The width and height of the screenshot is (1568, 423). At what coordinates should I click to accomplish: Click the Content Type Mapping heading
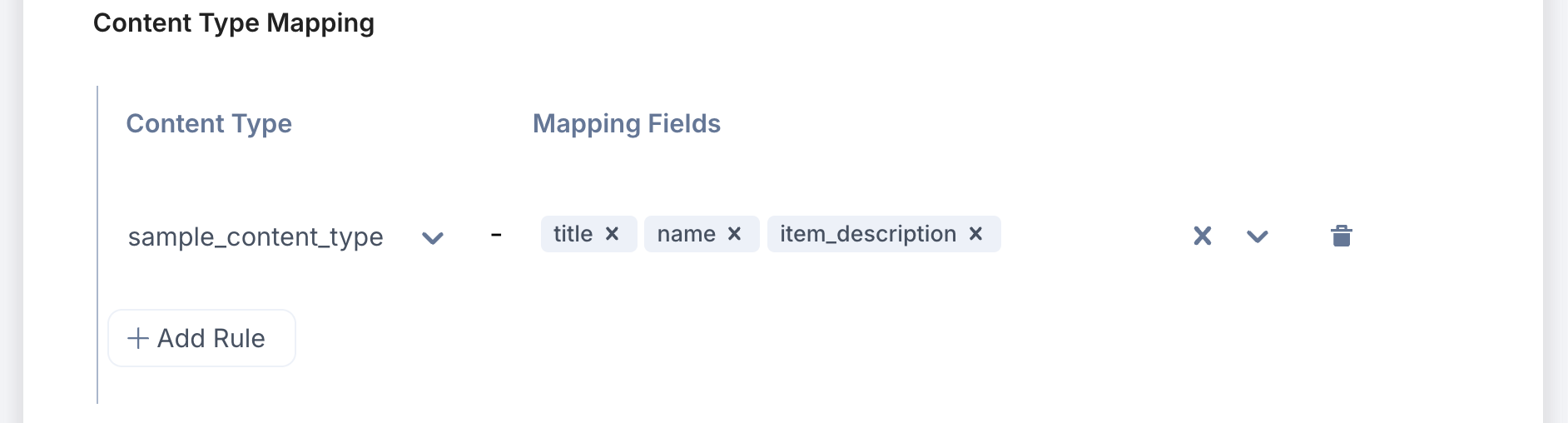pyautogui.click(x=234, y=22)
